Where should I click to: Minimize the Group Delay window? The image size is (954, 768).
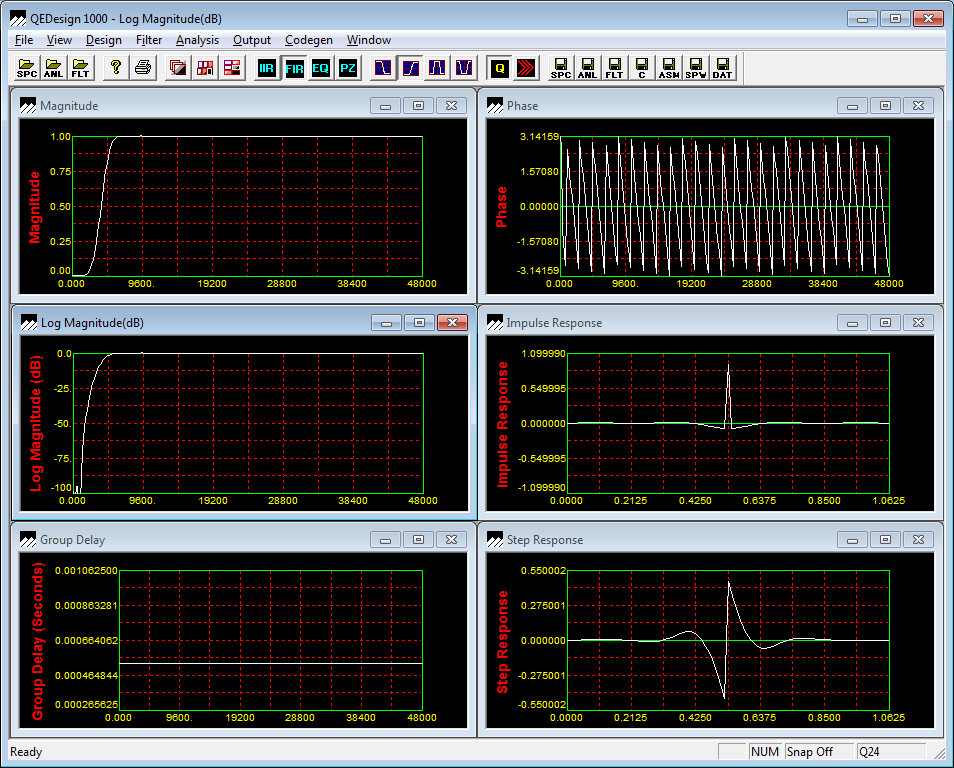coord(386,540)
